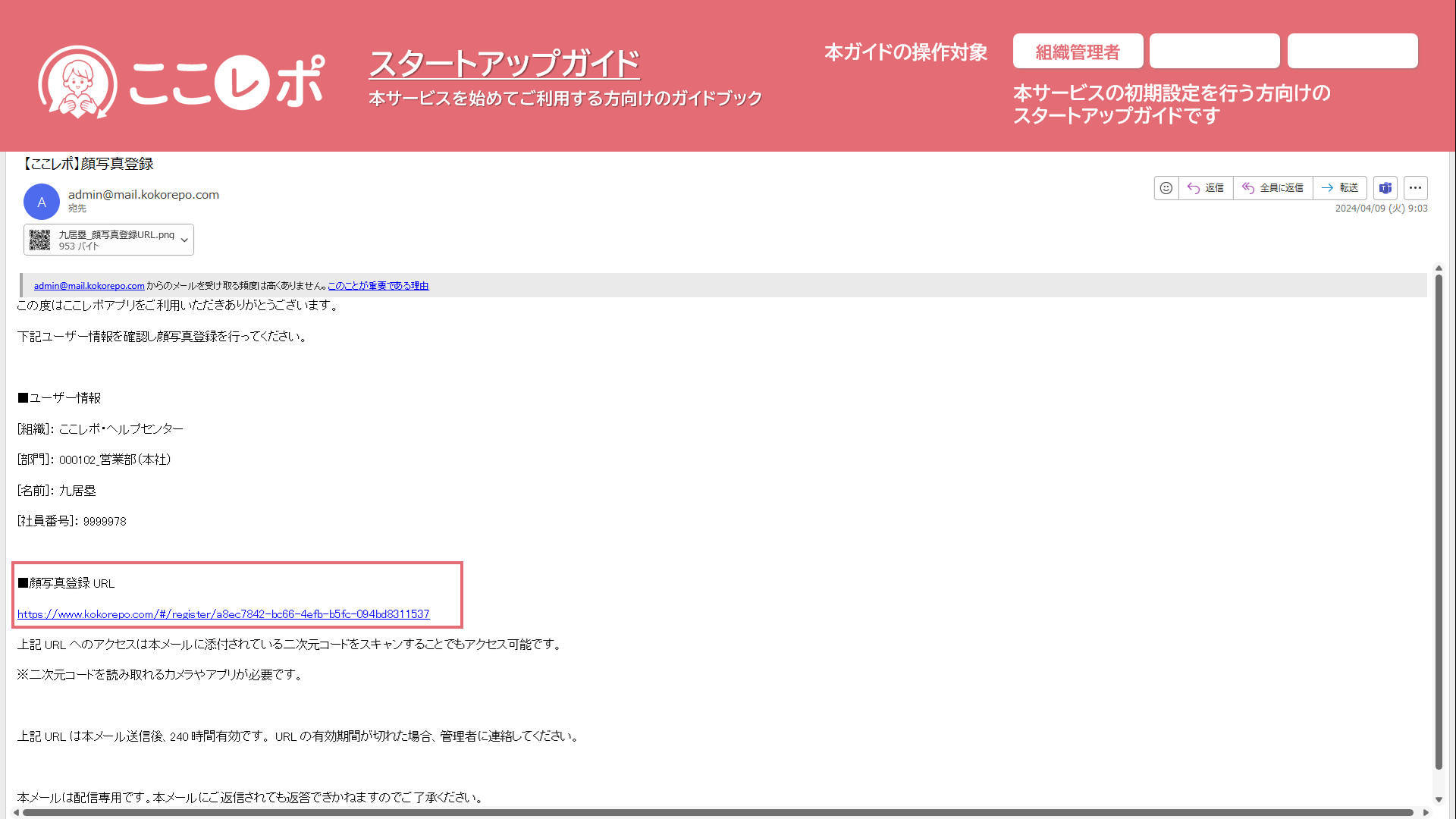
Task: Click the Microsoft Teams share icon
Action: click(1385, 188)
